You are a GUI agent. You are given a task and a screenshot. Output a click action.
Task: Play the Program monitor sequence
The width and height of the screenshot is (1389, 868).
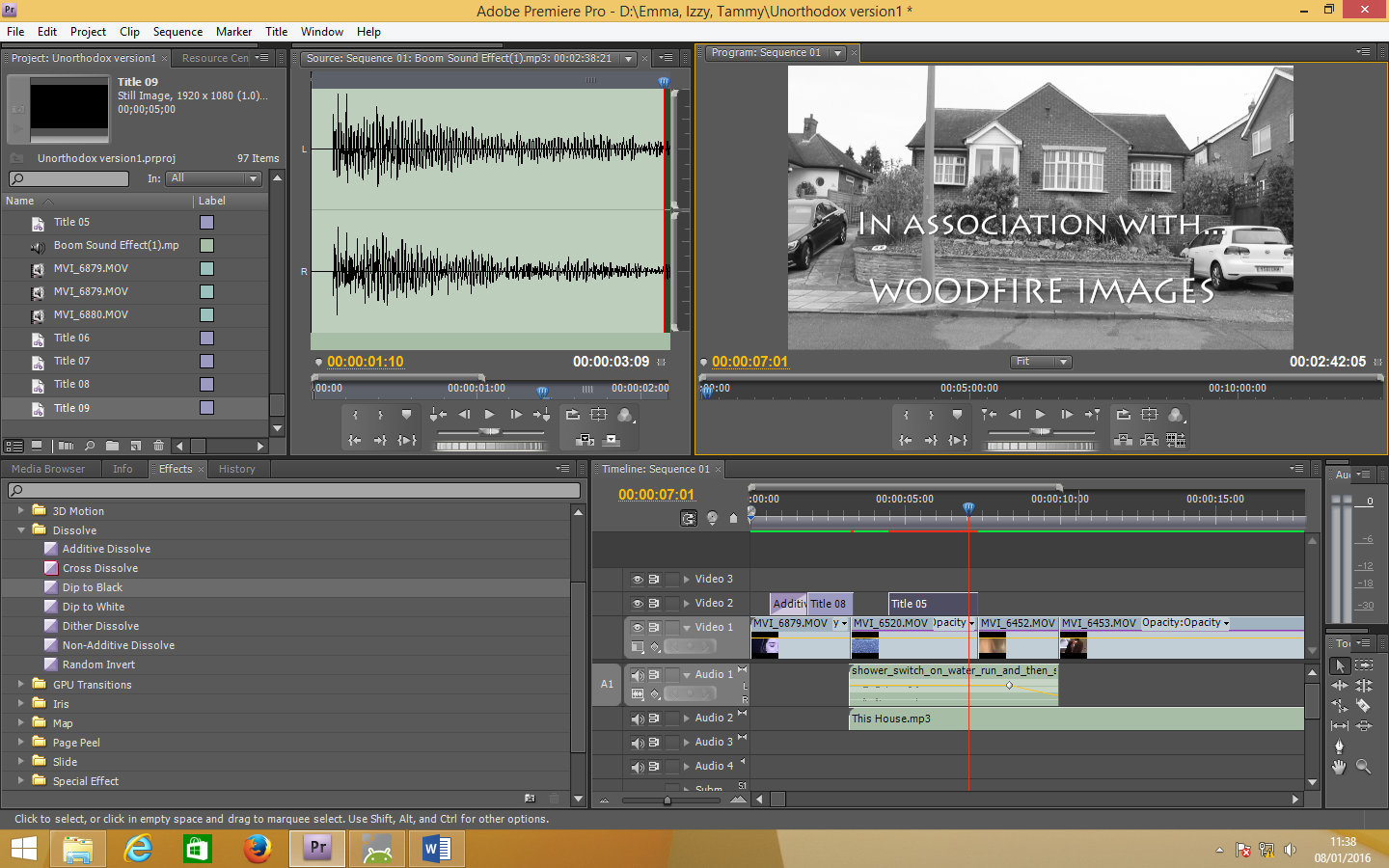point(1040,415)
